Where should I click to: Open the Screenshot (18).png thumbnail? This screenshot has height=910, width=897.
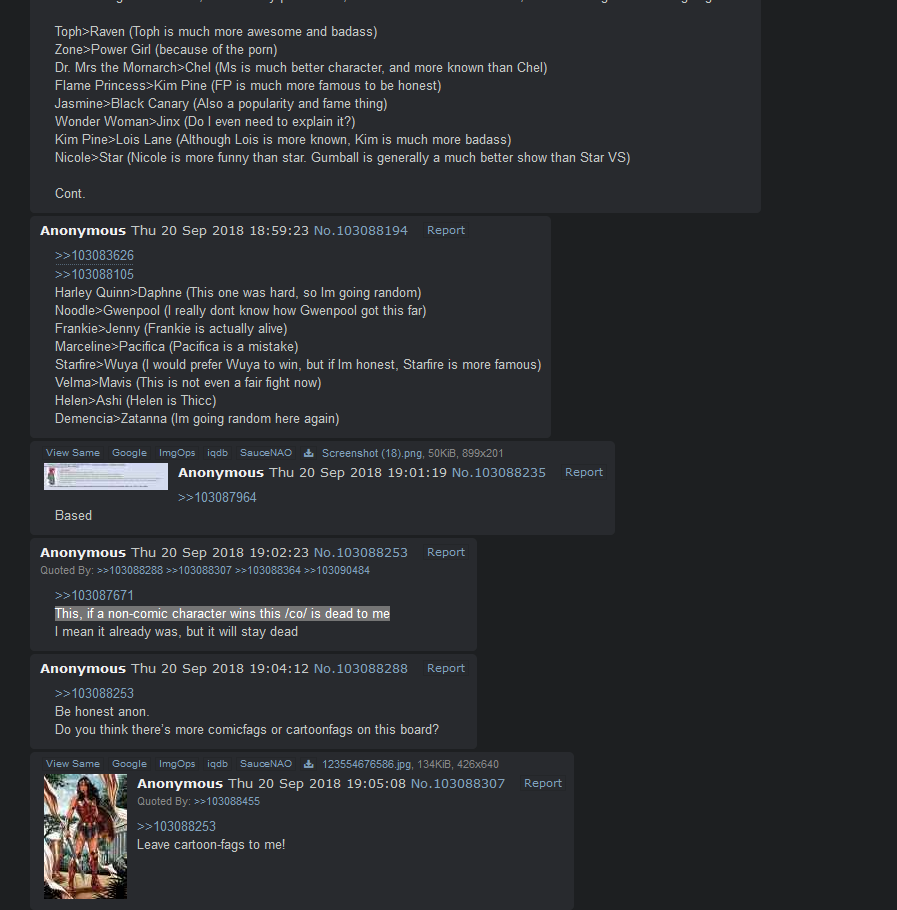(x=106, y=476)
